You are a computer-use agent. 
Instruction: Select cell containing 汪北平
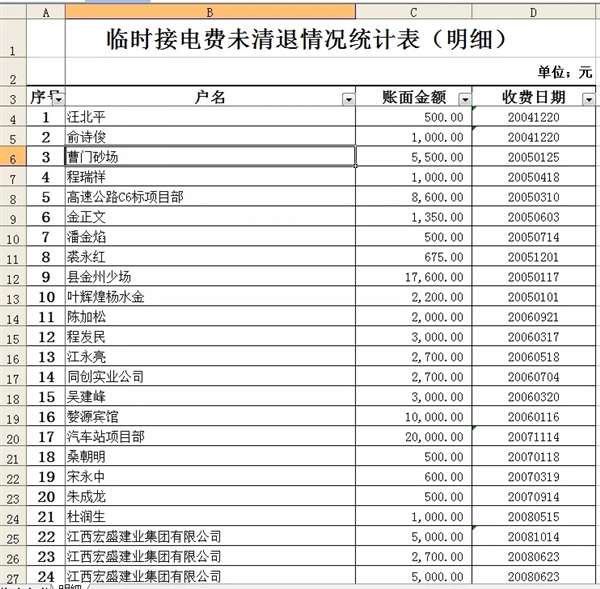coord(210,117)
